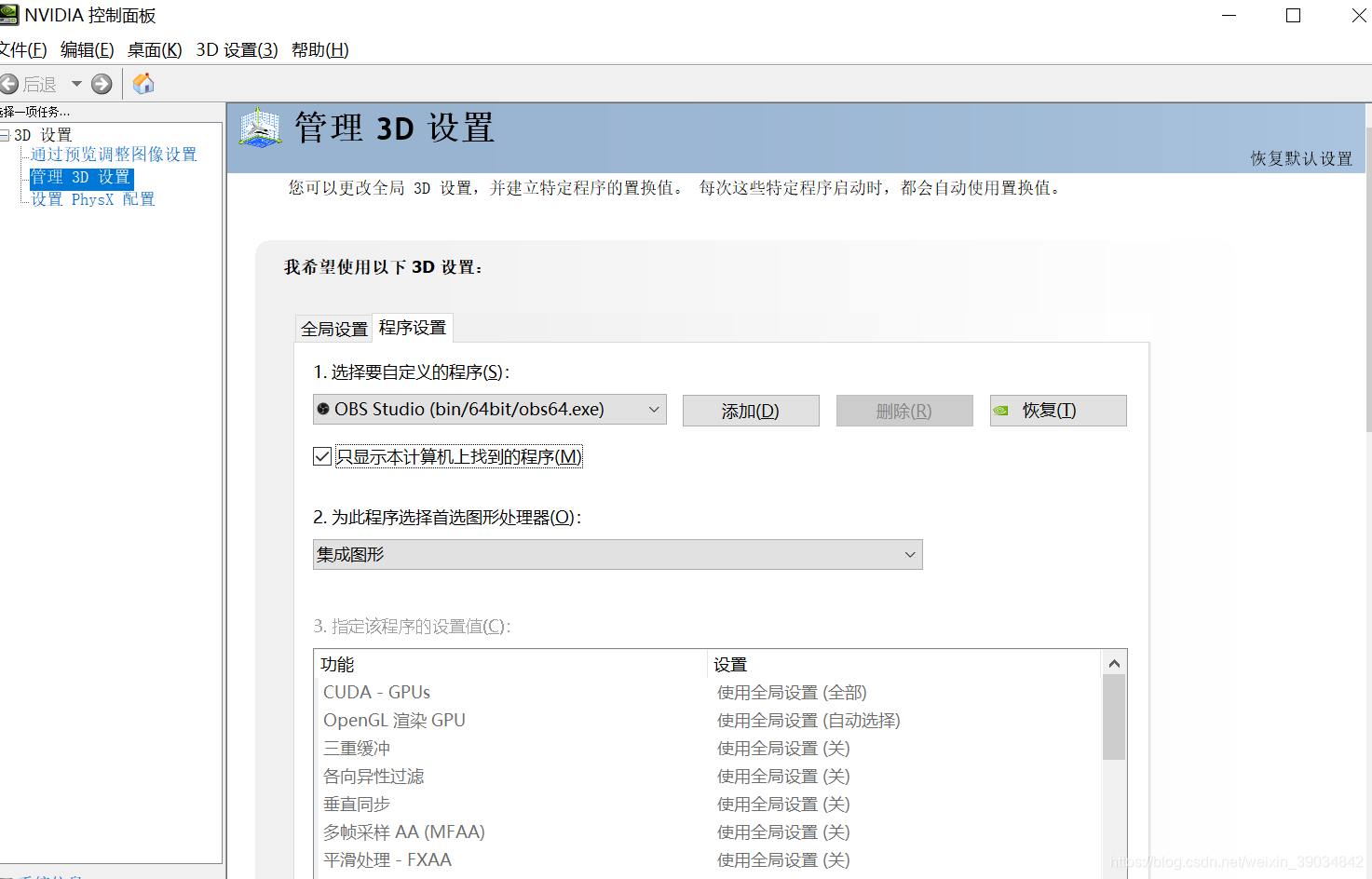This screenshot has height=879, width=1372.
Task: Click the Forward arrow icon in toolbar
Action: [x=102, y=84]
